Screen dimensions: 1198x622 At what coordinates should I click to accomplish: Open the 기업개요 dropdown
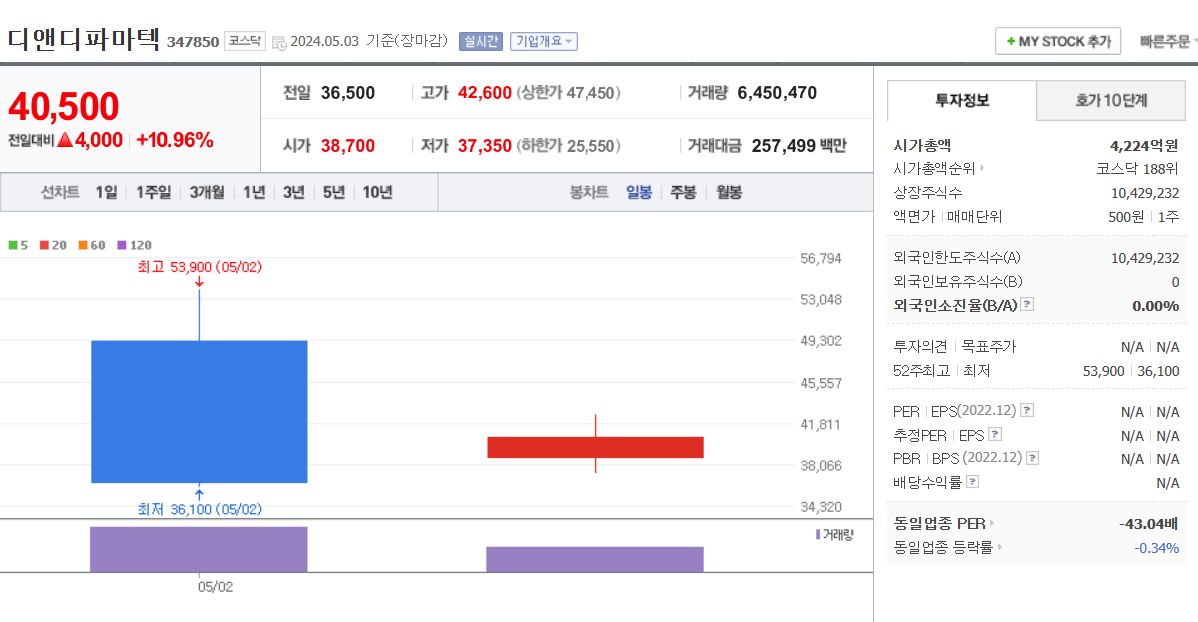543,41
